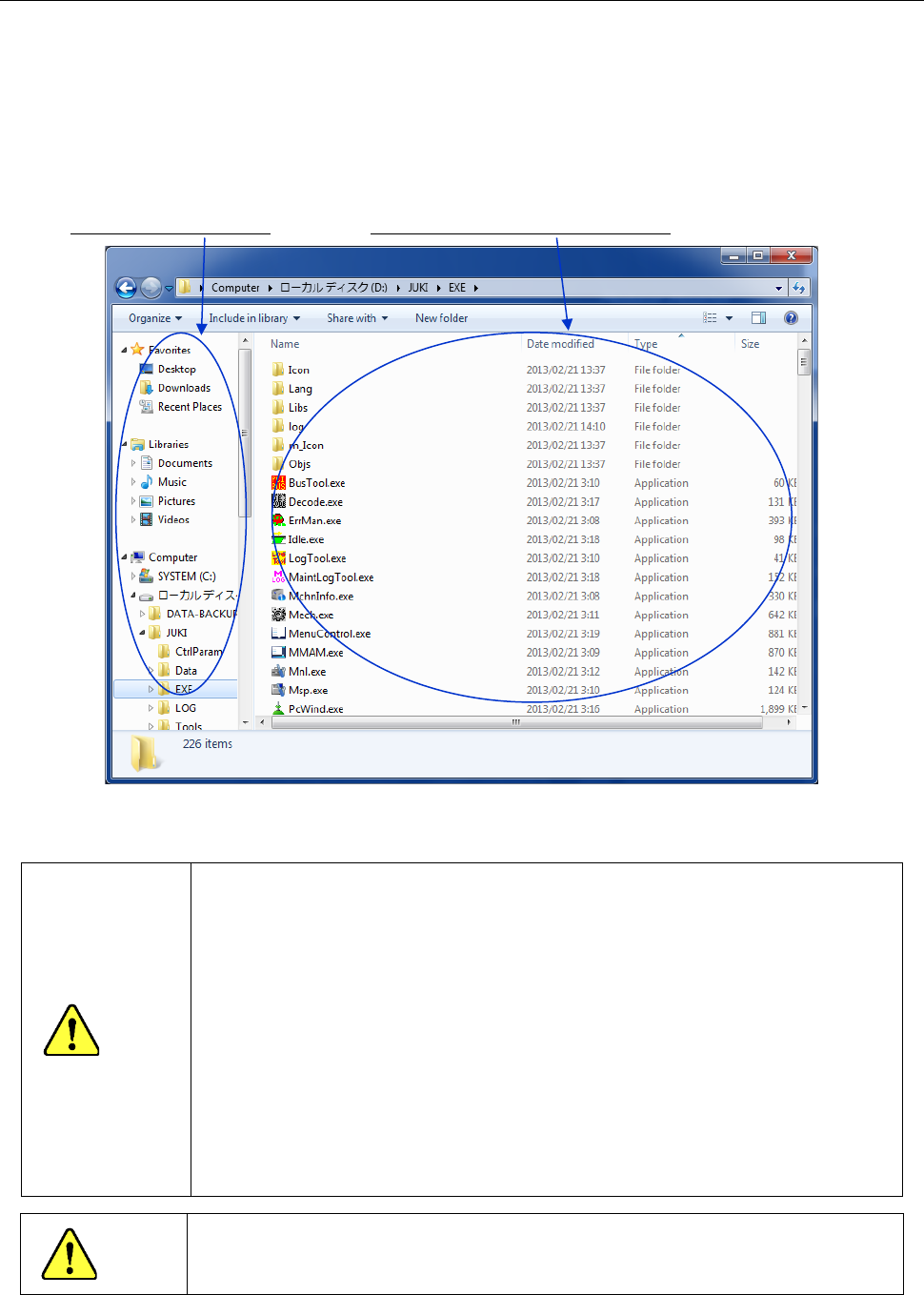The height and width of the screenshot is (1295, 924).
Task: Open the Help question mark icon
Action: pyautogui.click(x=791, y=318)
